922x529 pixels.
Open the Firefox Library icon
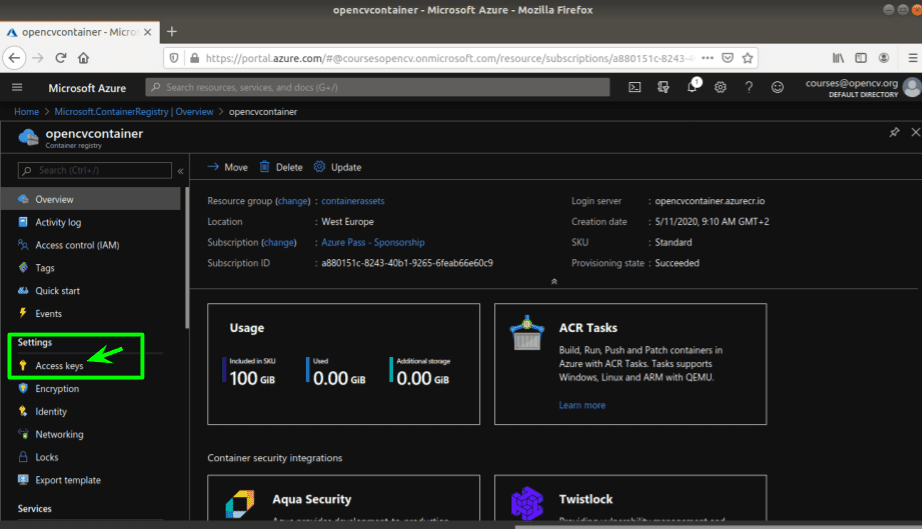(x=839, y=58)
